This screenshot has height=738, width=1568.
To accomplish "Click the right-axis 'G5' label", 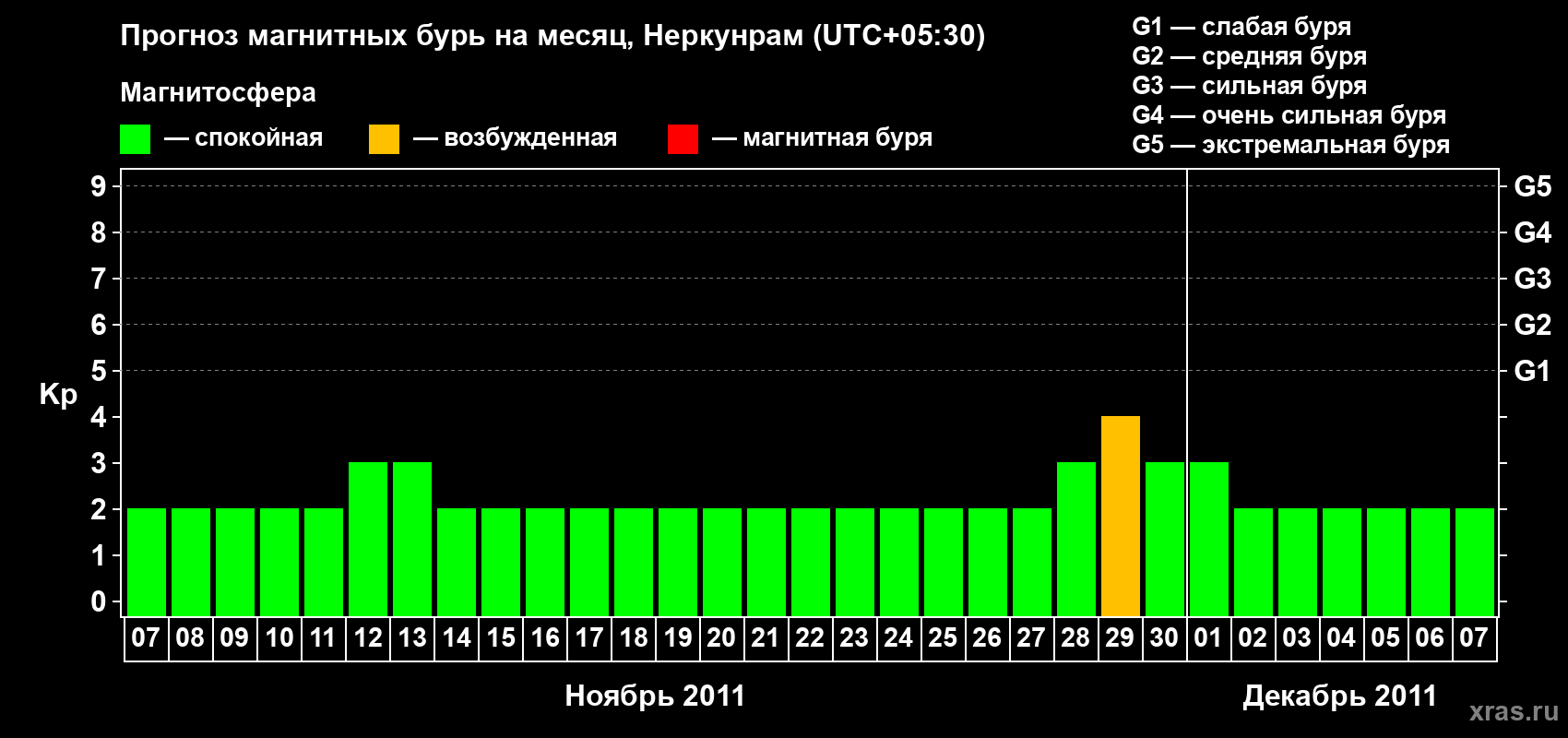I will [x=1532, y=186].
